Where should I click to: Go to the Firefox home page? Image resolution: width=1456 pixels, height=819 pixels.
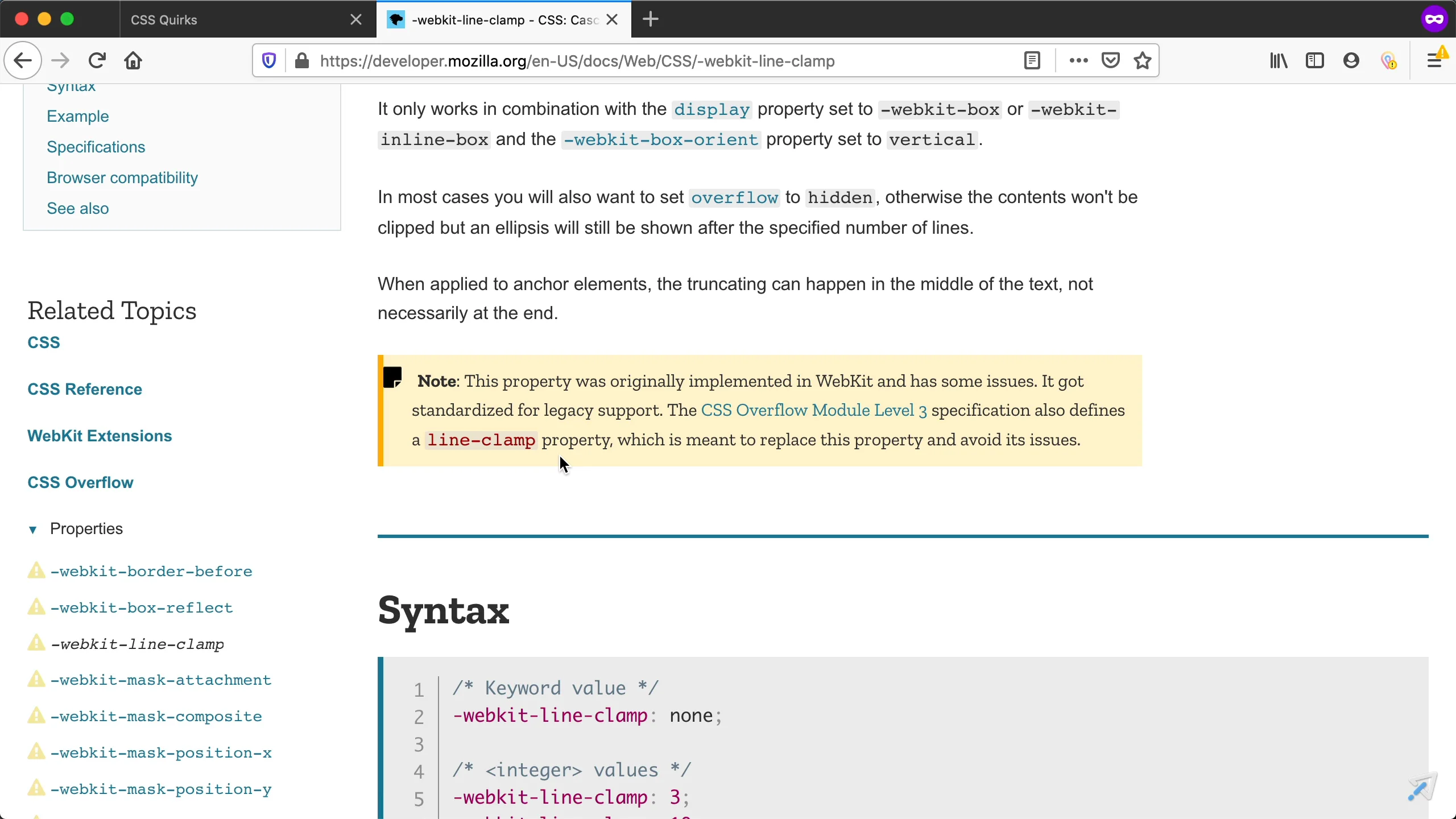coord(133,60)
